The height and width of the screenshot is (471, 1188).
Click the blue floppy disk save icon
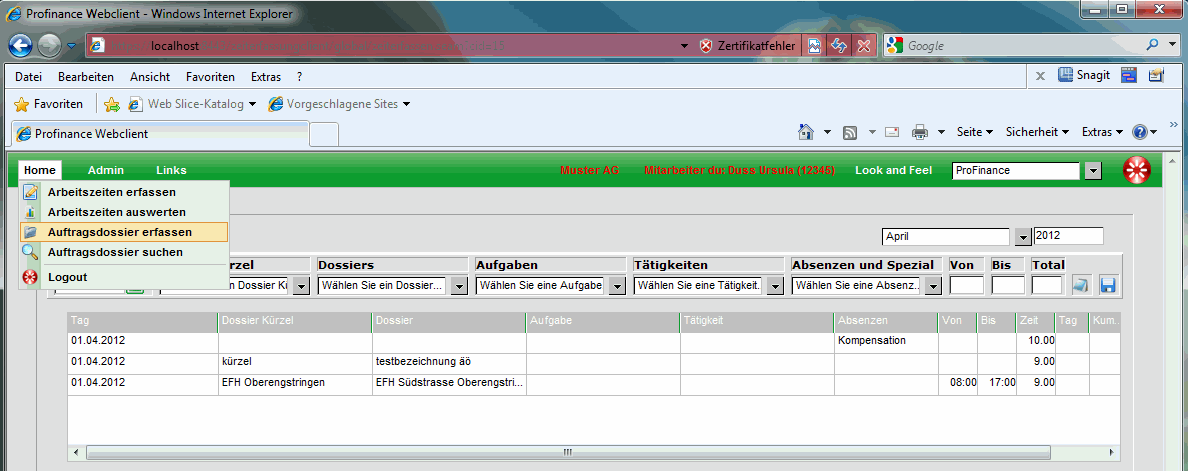(x=1107, y=285)
